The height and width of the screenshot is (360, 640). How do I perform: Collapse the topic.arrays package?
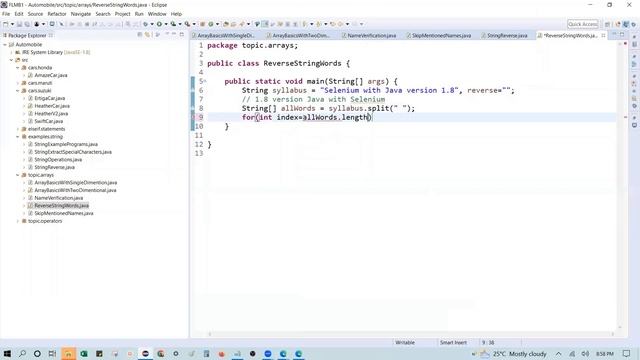coord(18,175)
